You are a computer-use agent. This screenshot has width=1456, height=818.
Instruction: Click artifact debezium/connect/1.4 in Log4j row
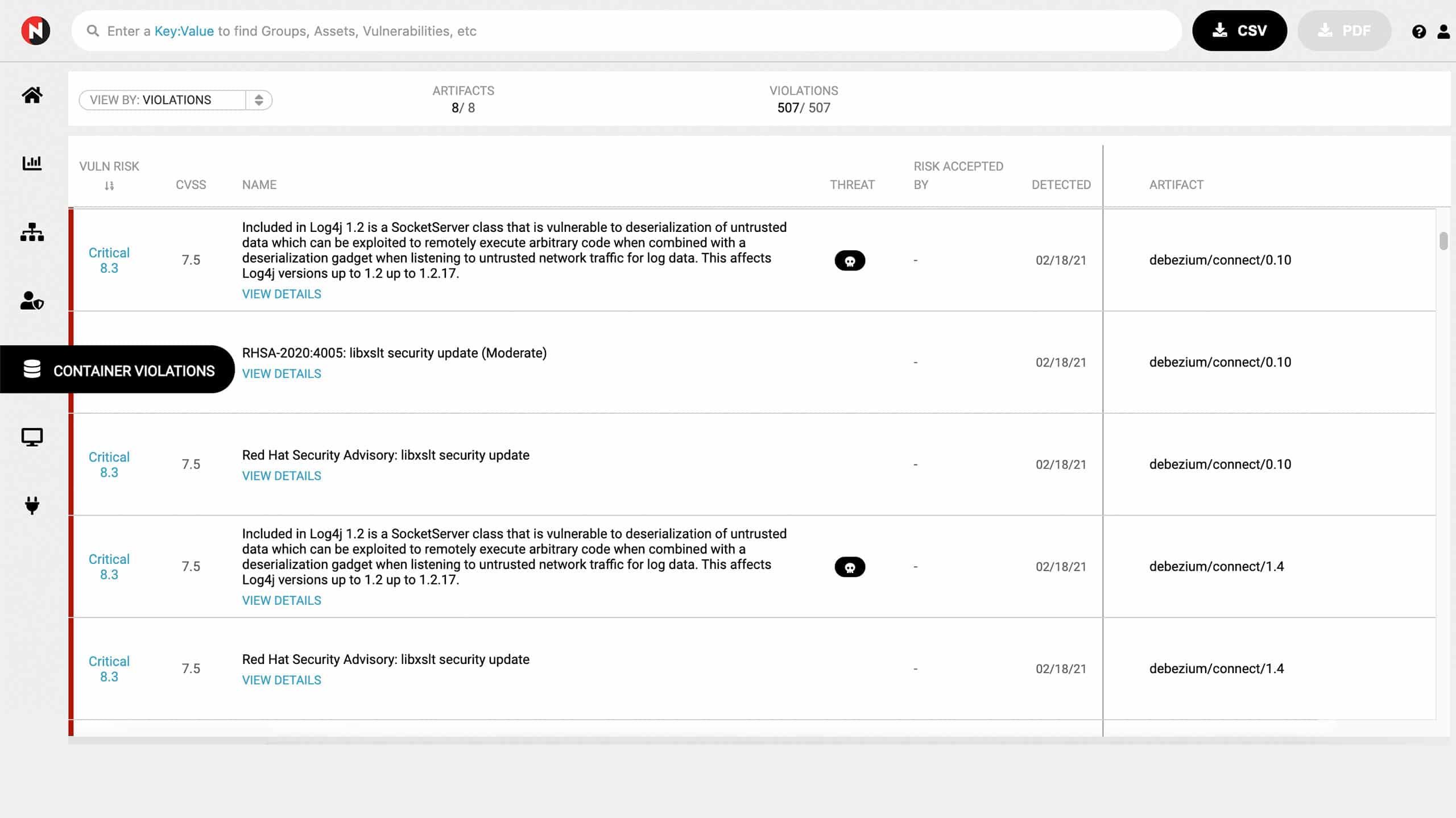pyautogui.click(x=1217, y=567)
